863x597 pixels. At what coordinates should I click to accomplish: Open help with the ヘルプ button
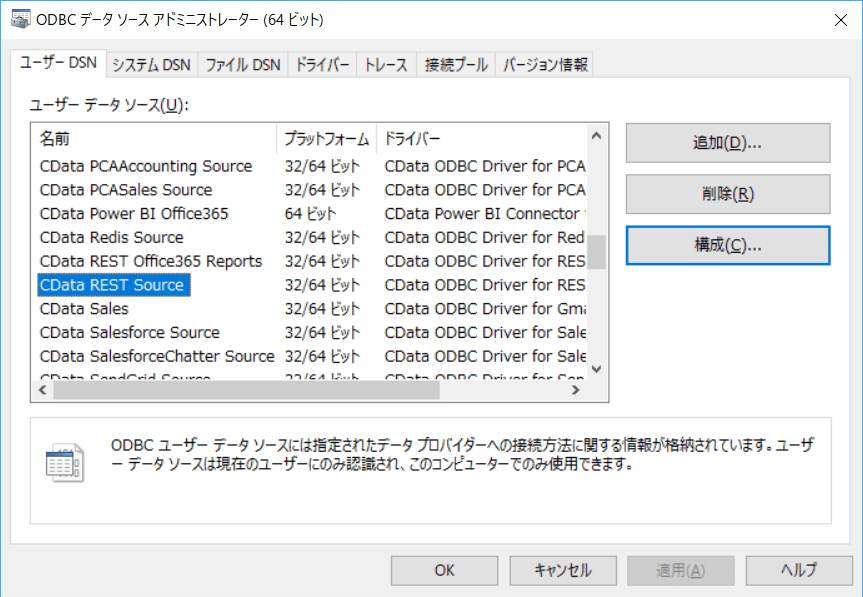point(799,571)
